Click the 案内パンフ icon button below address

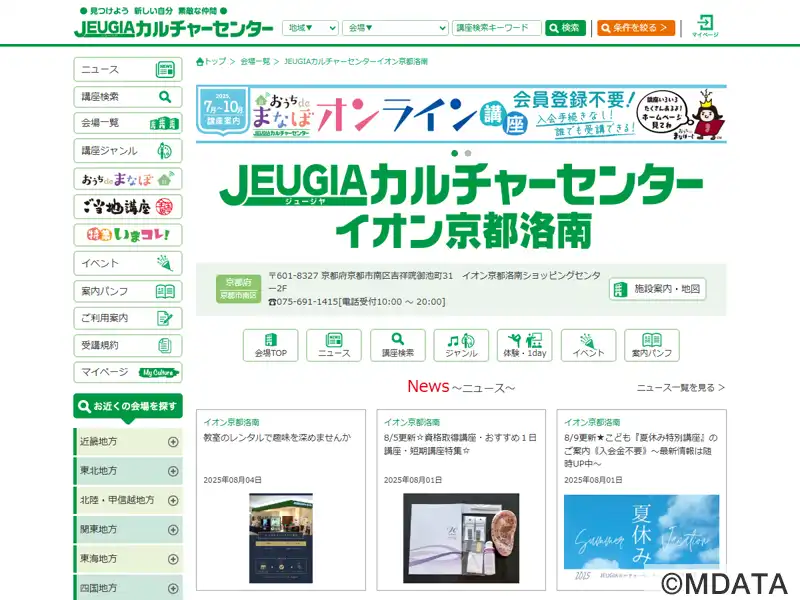[652, 345]
